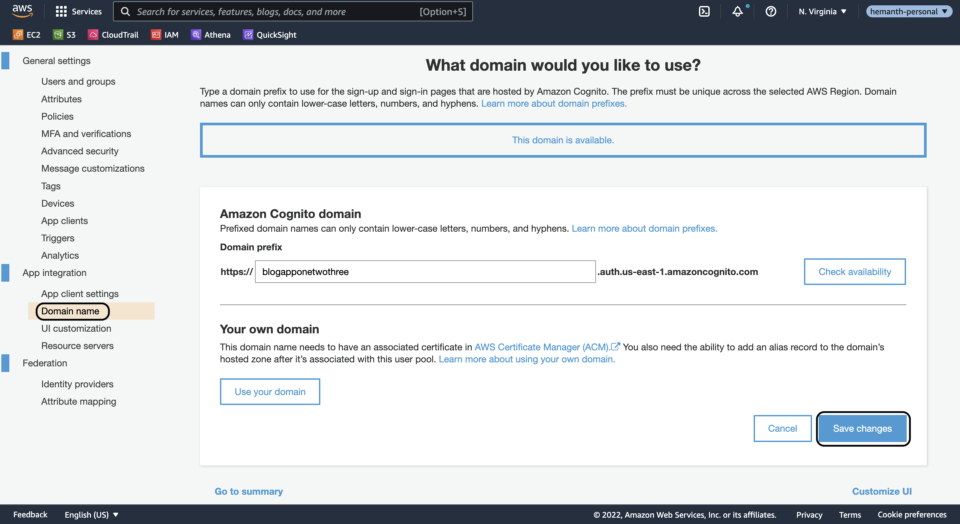The width and height of the screenshot is (960, 524).
Task: Open Resource servers
Action: pyautogui.click(x=77, y=346)
